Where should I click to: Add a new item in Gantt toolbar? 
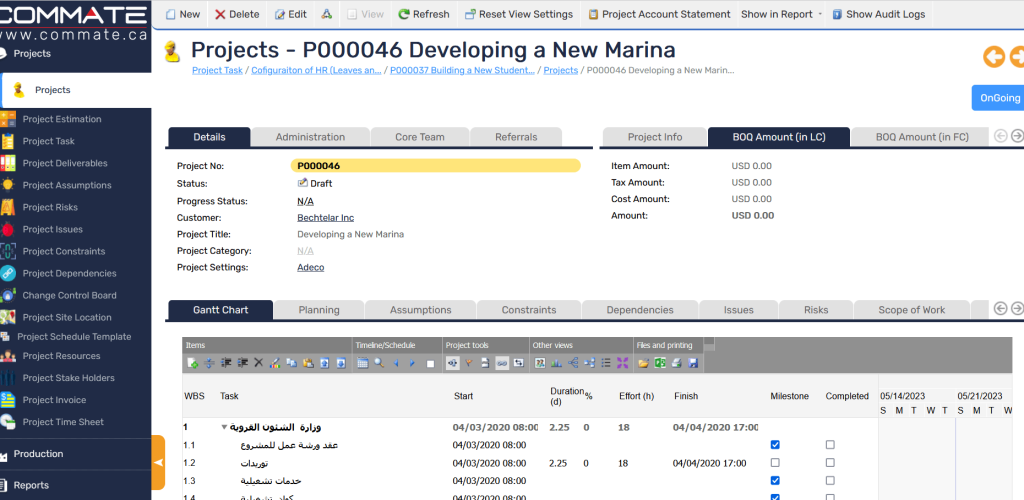coord(193,364)
